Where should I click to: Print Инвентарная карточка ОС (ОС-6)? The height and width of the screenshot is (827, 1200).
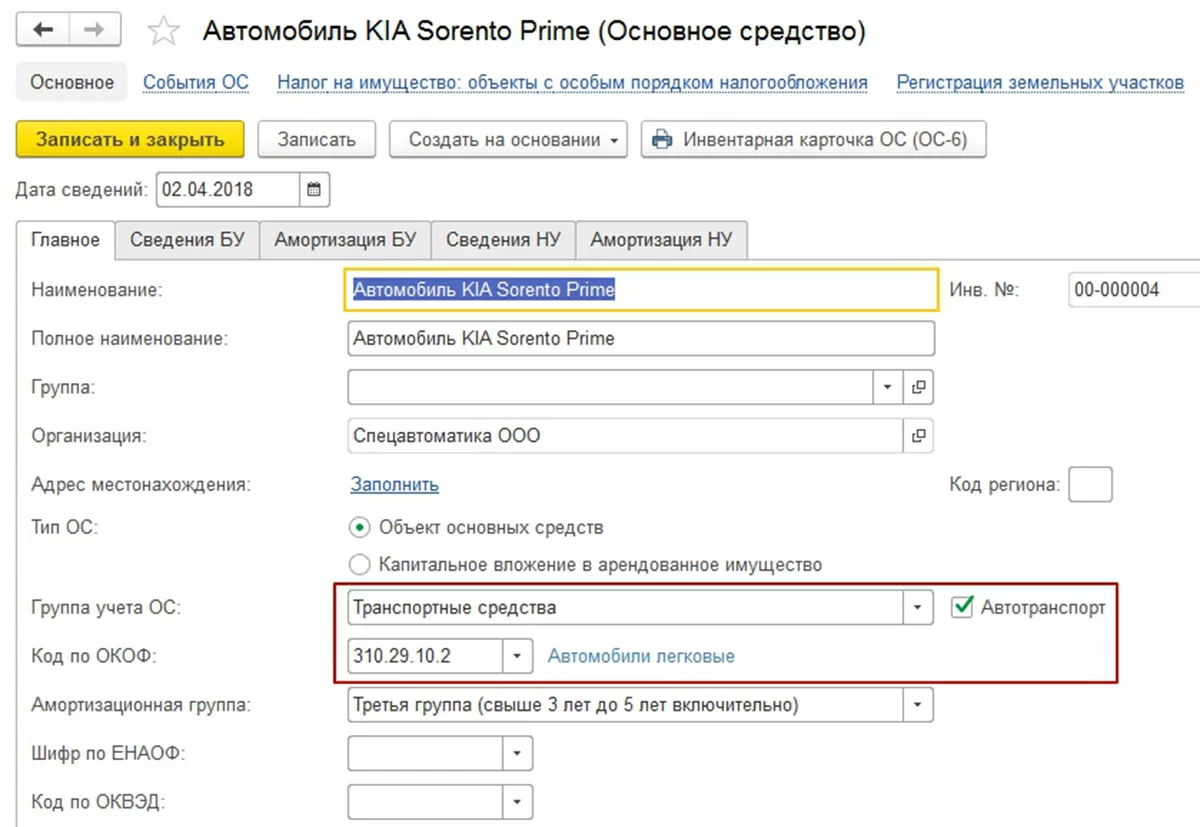pyautogui.click(x=814, y=140)
